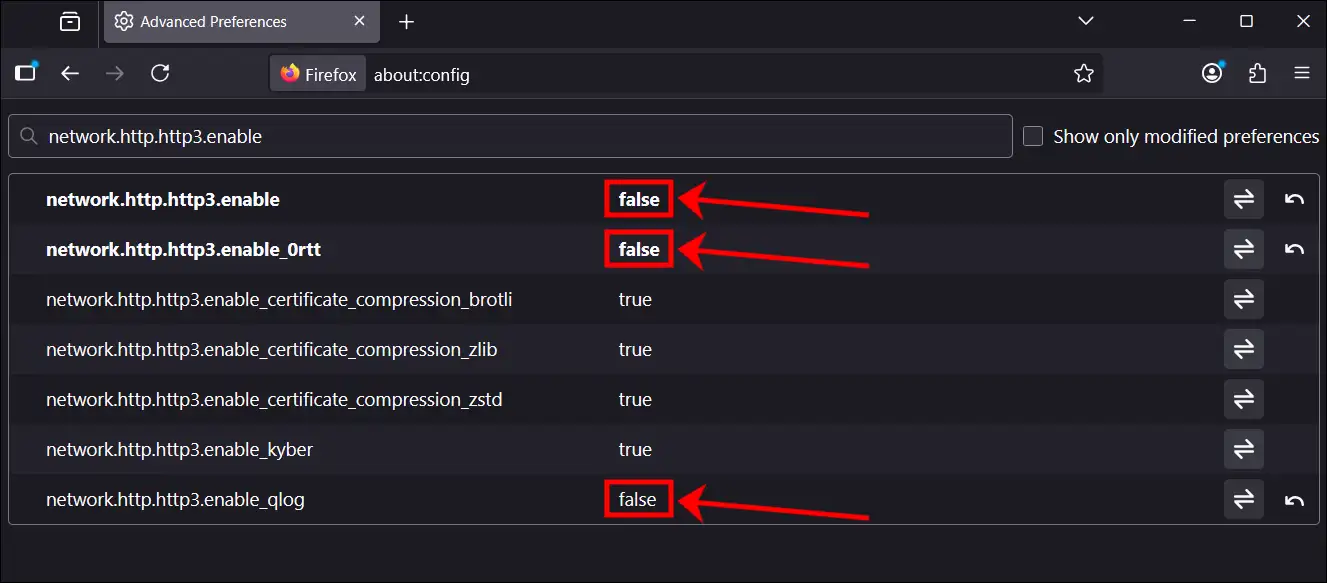Expand the list all tabs dropdown

pyautogui.click(x=1085, y=21)
